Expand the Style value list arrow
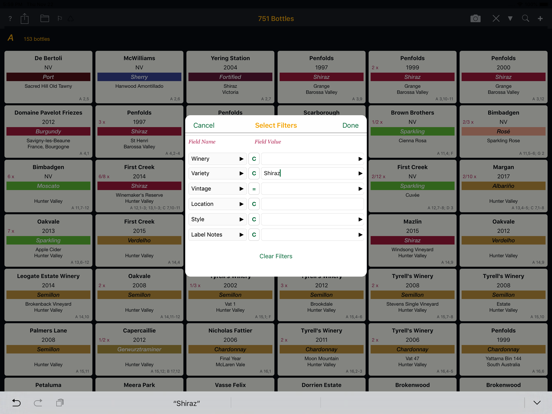The image size is (552, 414). (x=360, y=219)
